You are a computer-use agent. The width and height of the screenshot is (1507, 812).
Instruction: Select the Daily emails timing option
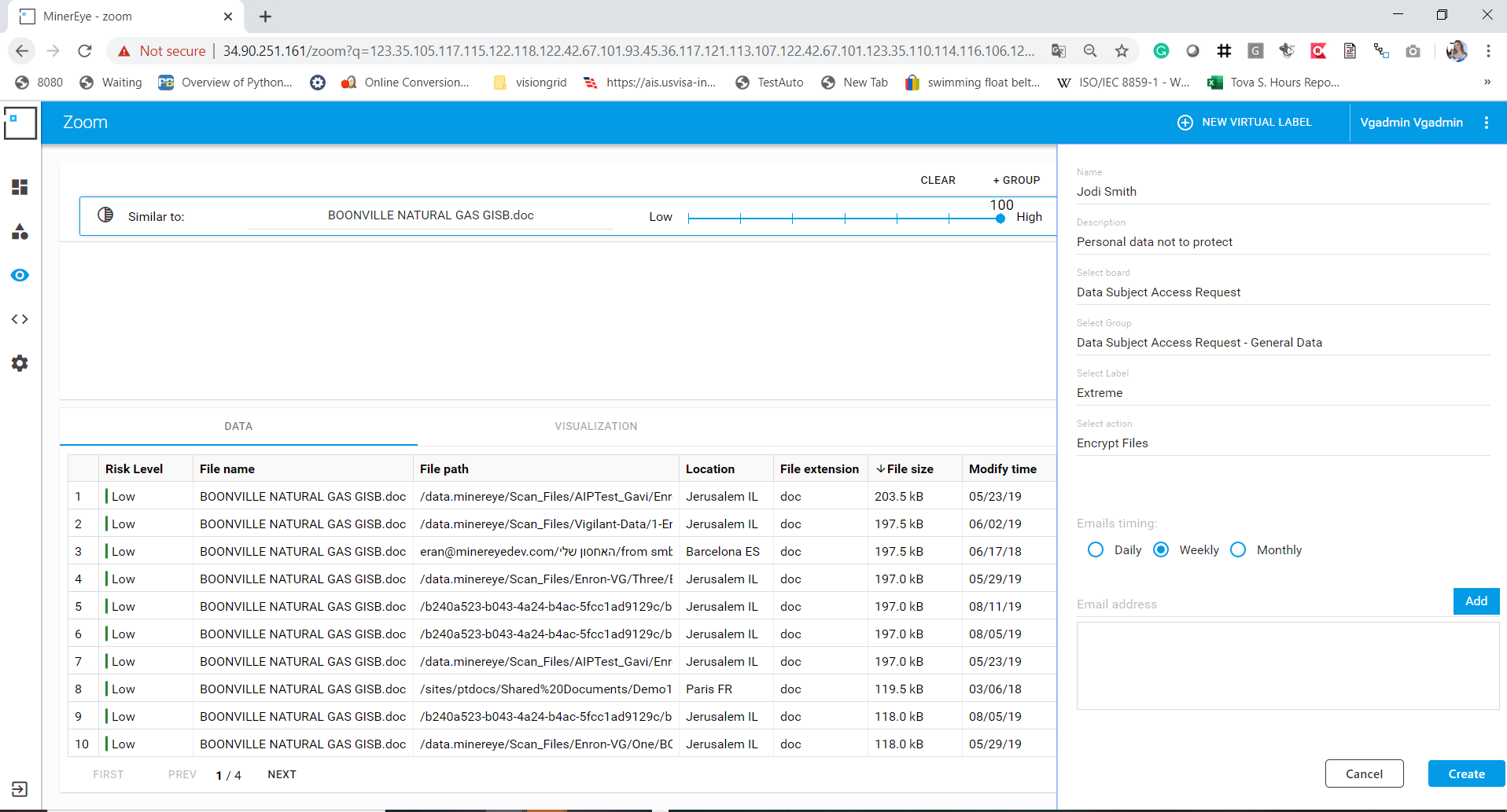[x=1096, y=550]
